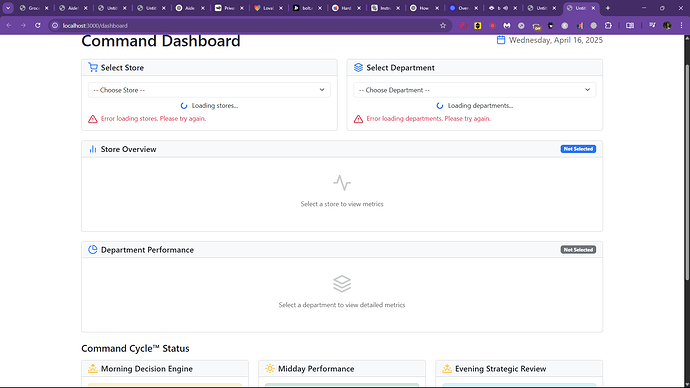View site information icon in the address bar
This screenshot has height=388, width=690.
(55, 26)
